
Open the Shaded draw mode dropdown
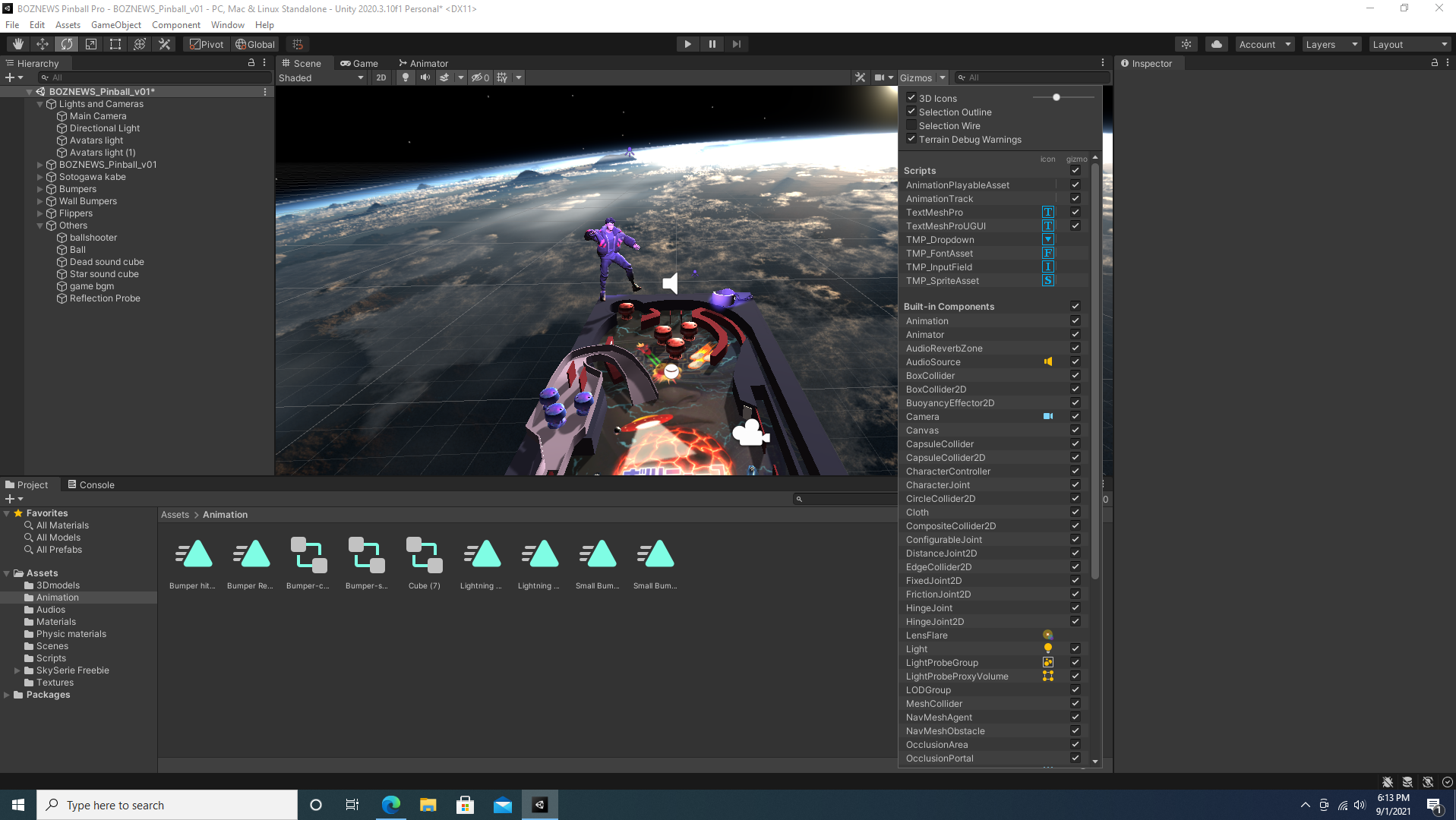(x=321, y=77)
